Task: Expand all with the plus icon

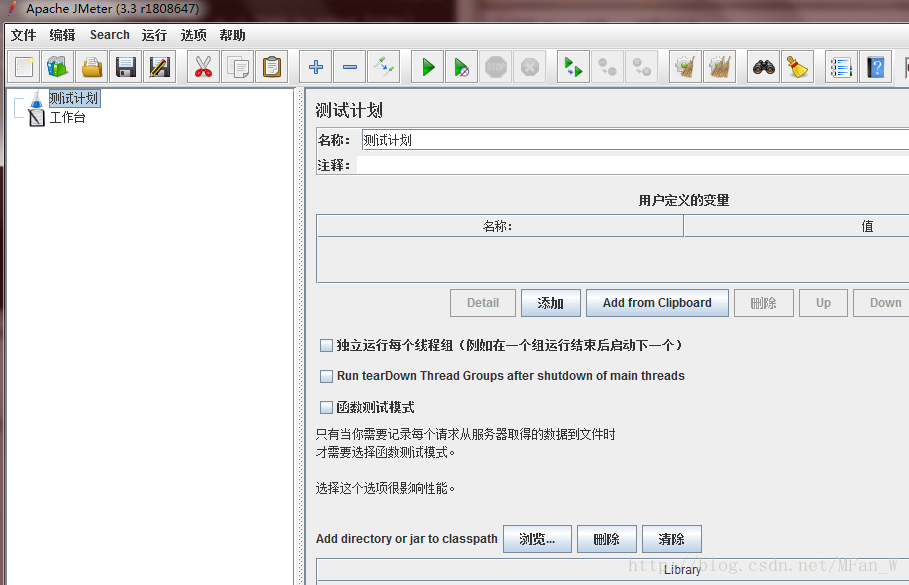Action: [316, 67]
